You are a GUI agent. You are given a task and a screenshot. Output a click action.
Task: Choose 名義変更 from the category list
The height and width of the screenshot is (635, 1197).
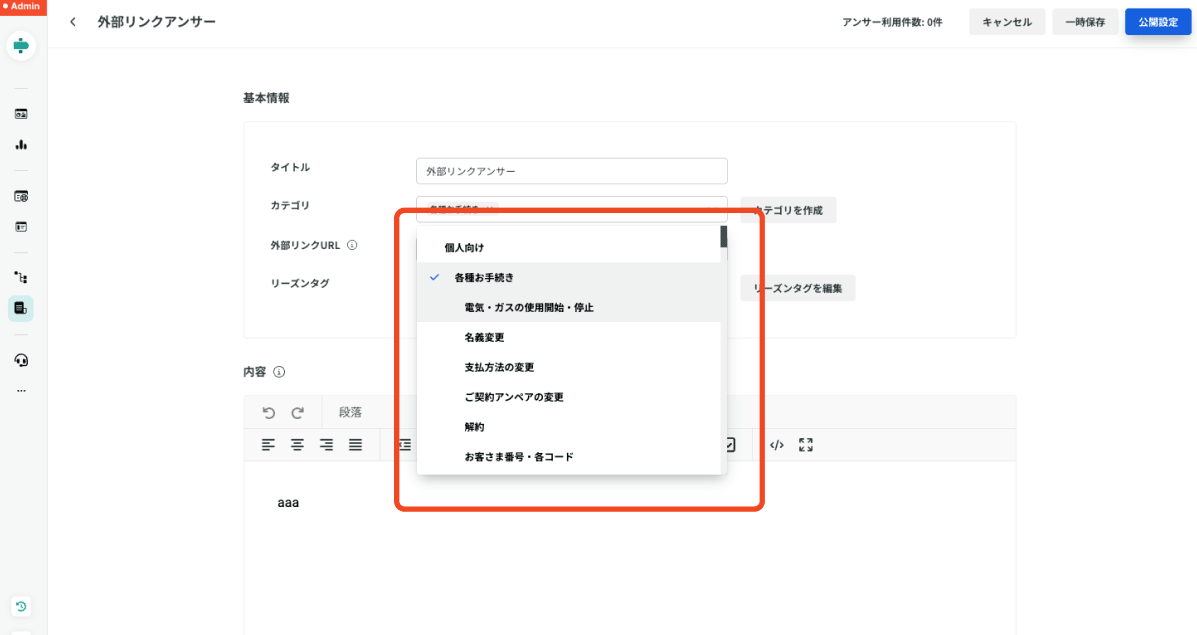click(484, 337)
